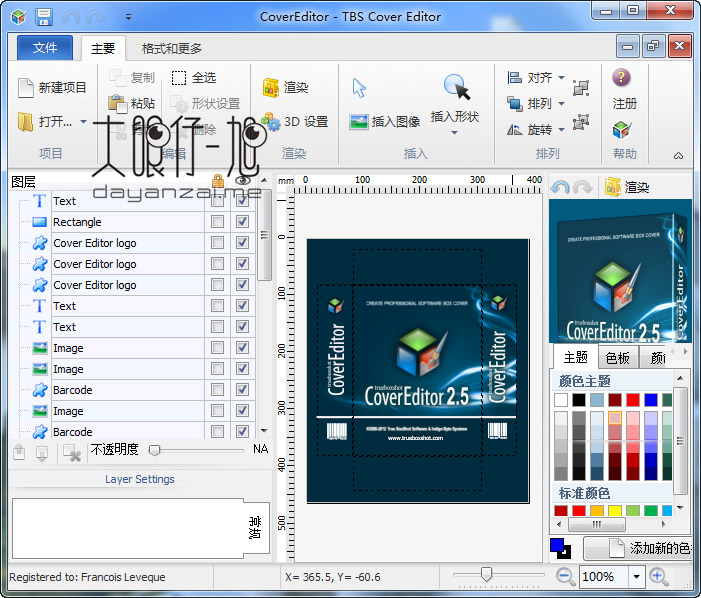Click the cube help icon in 帮助 group
Screen dimensions: 701x598
pyautogui.click(x=621, y=130)
